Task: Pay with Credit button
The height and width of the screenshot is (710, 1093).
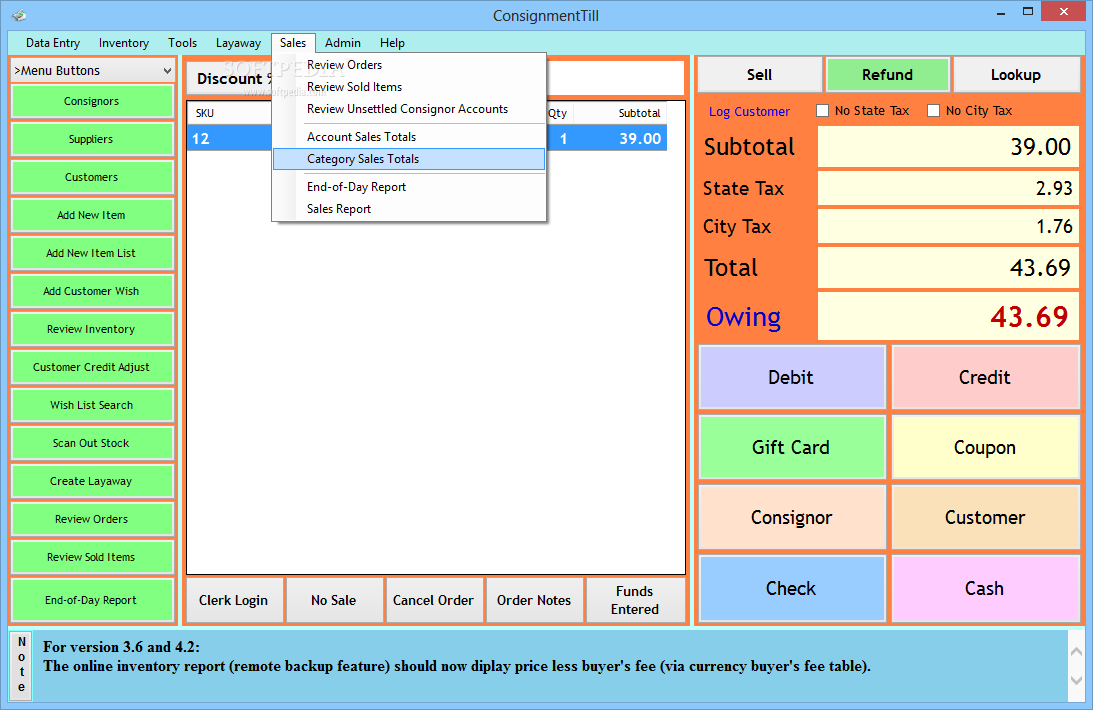Action: click(985, 377)
